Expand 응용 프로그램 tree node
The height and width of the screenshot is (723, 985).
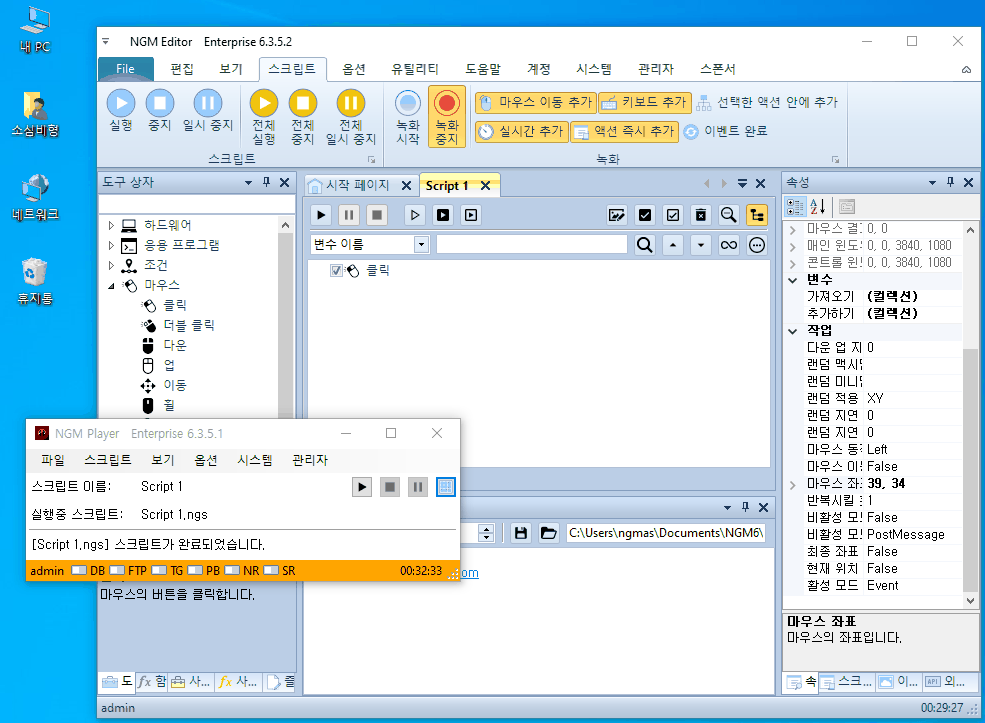pos(111,245)
